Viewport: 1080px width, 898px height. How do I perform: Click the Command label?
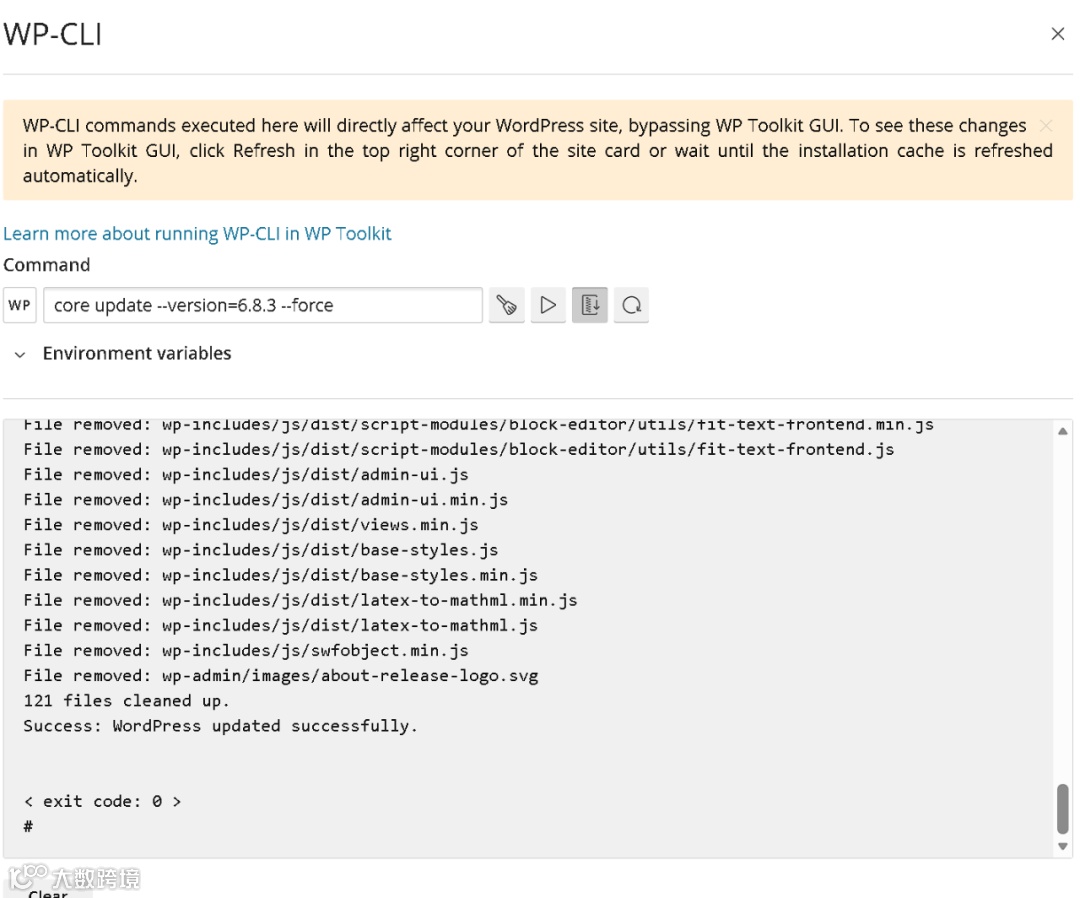(47, 265)
